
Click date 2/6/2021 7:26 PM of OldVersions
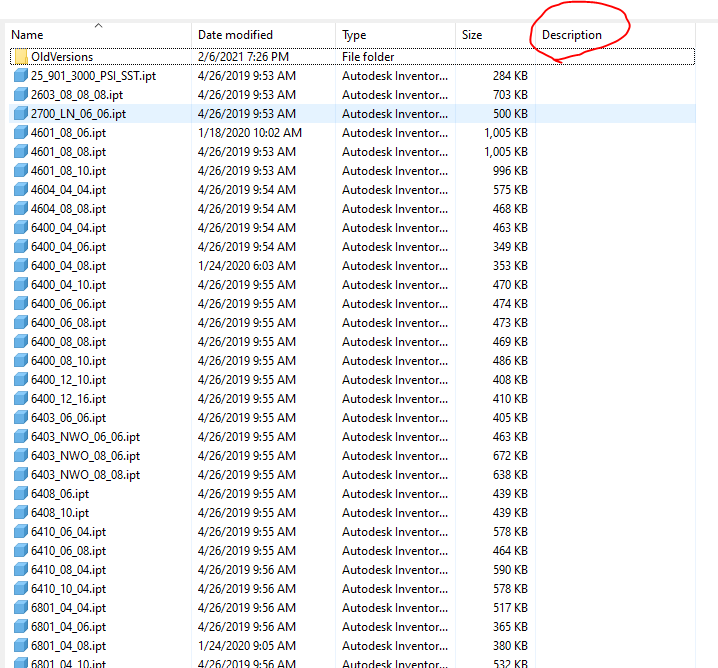(x=243, y=57)
